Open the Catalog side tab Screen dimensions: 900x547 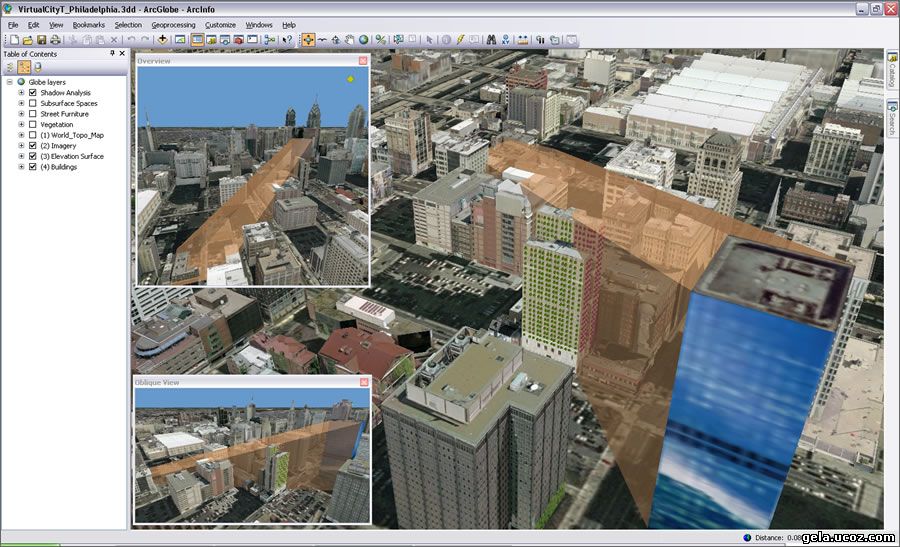coord(893,69)
